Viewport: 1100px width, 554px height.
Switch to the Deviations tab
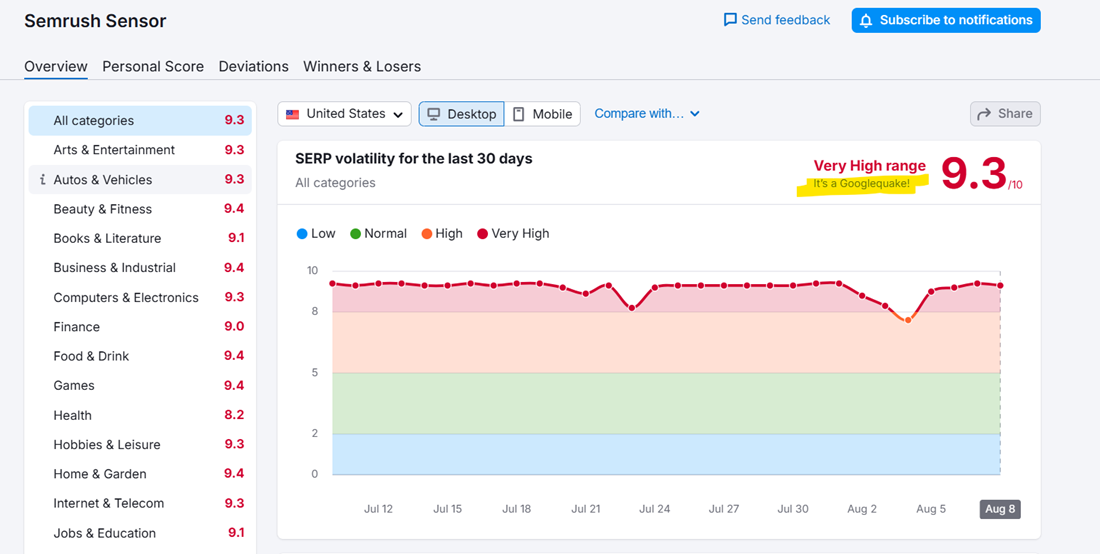pos(254,67)
